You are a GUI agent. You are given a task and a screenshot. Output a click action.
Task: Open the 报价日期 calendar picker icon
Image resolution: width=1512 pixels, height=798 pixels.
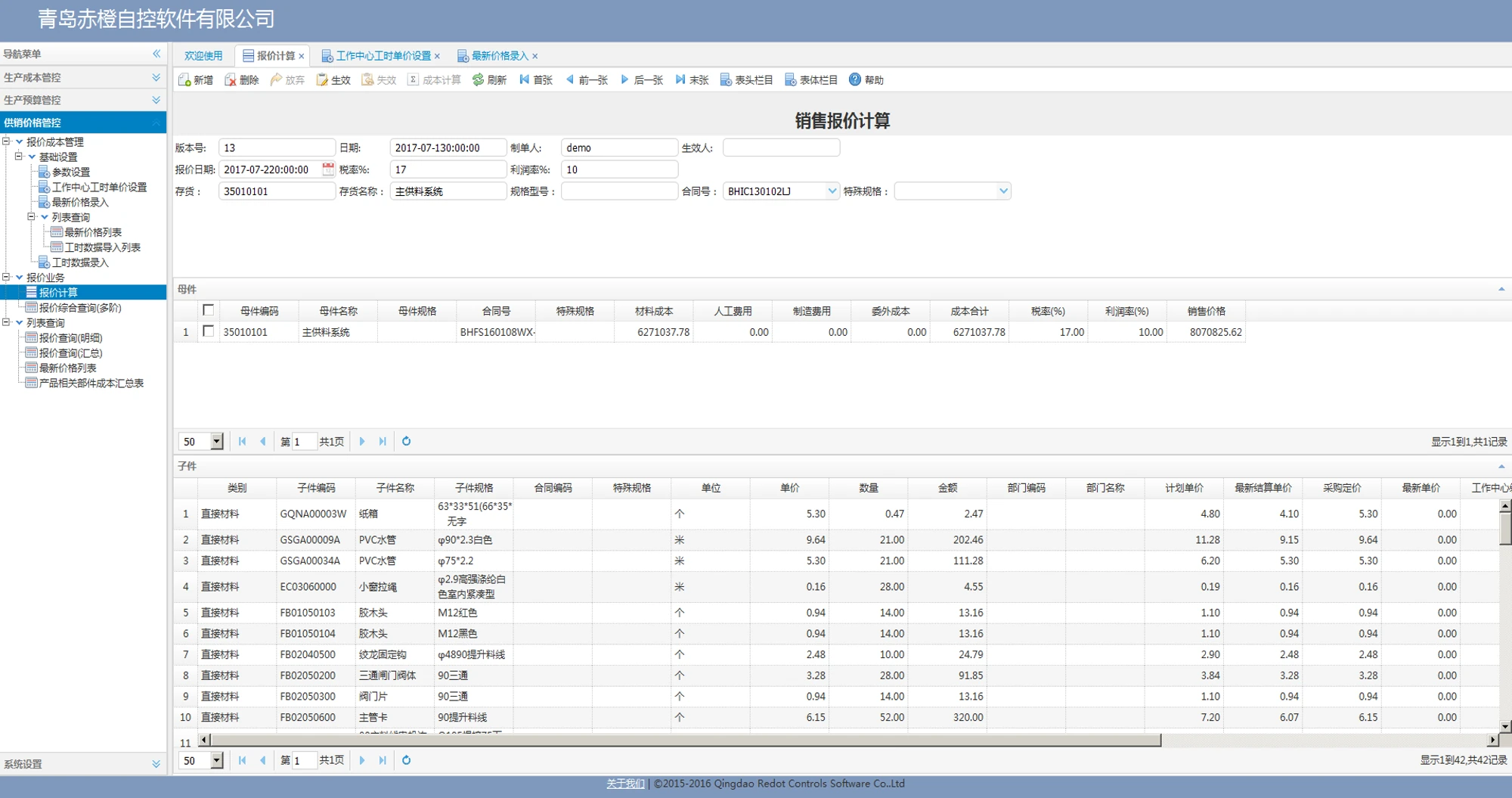328,169
